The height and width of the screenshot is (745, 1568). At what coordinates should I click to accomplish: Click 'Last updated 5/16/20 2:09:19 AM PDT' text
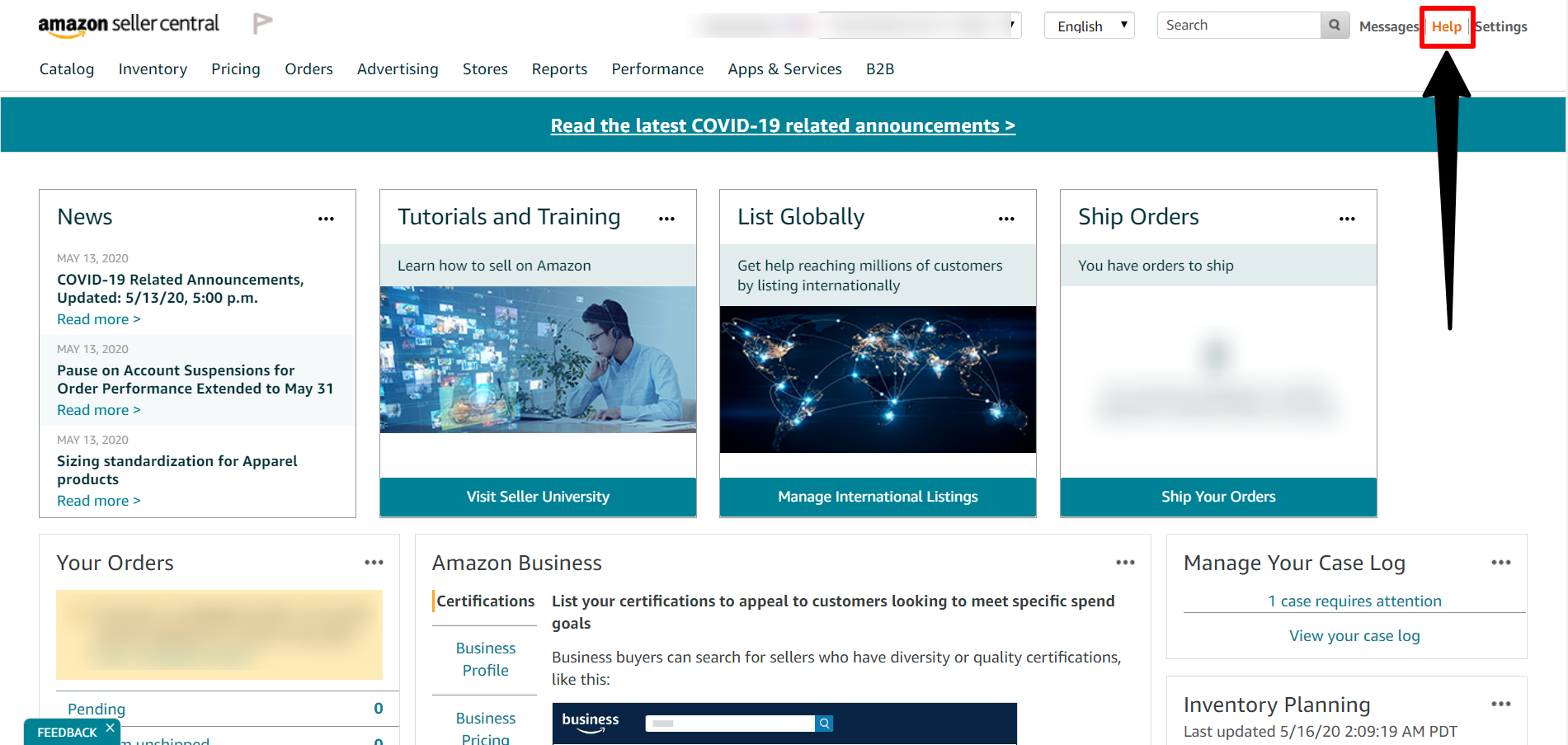pyautogui.click(x=1320, y=732)
